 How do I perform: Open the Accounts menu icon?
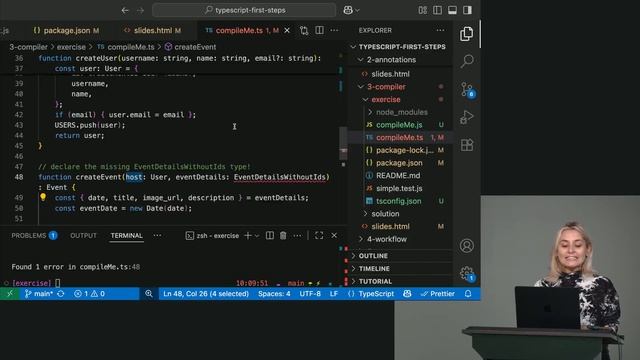pos(467,246)
